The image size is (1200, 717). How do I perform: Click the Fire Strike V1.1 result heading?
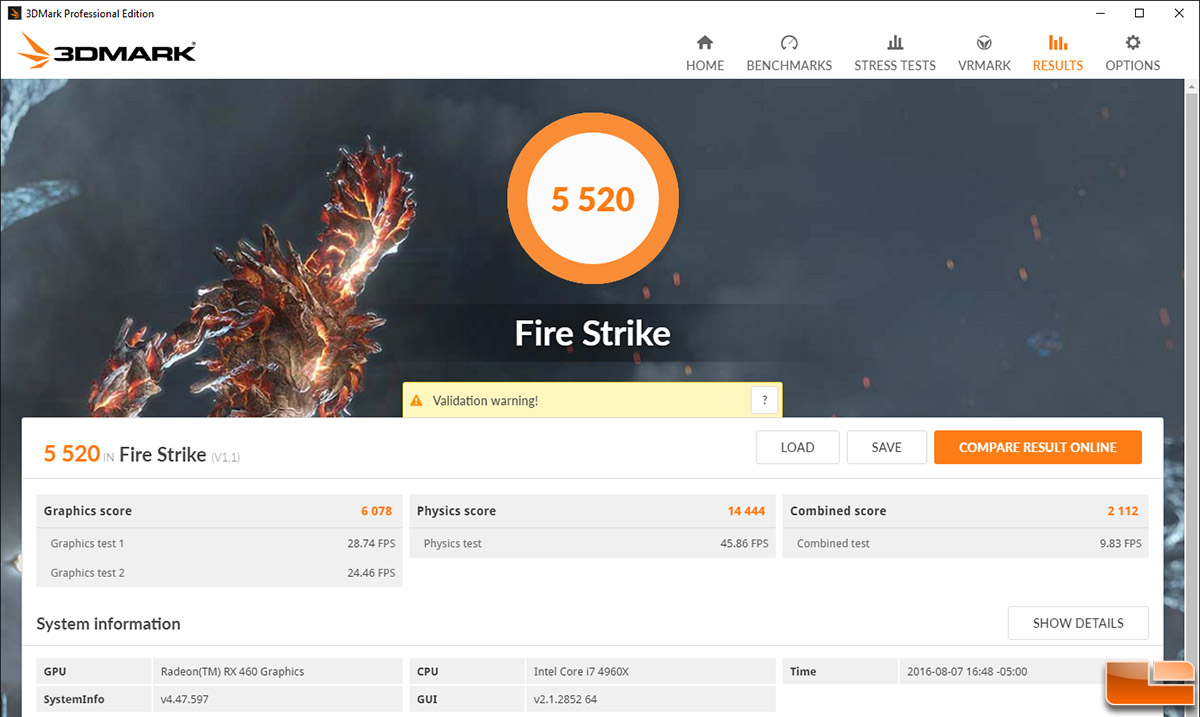[142, 454]
